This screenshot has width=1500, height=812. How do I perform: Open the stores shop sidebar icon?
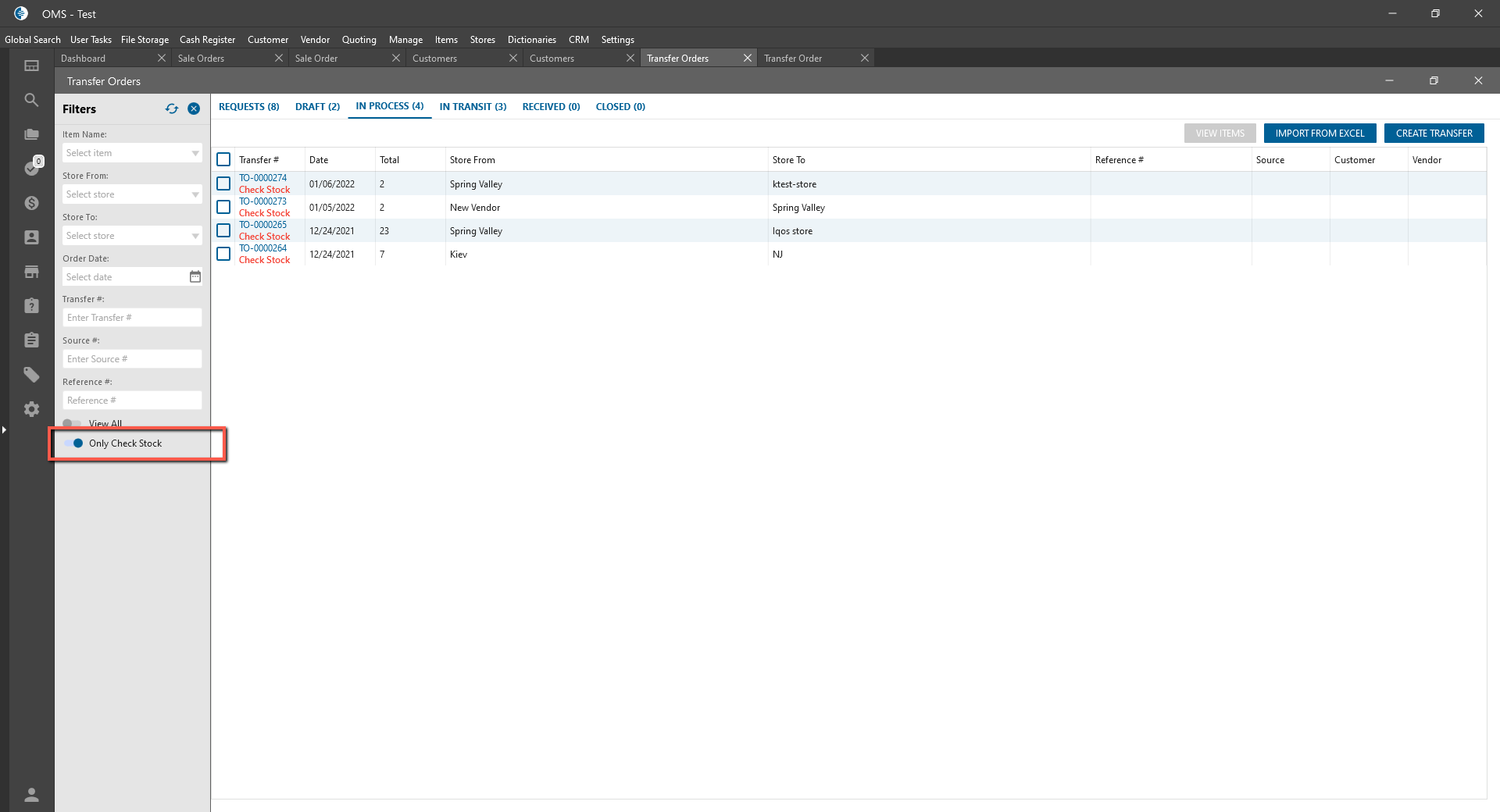coord(31,272)
